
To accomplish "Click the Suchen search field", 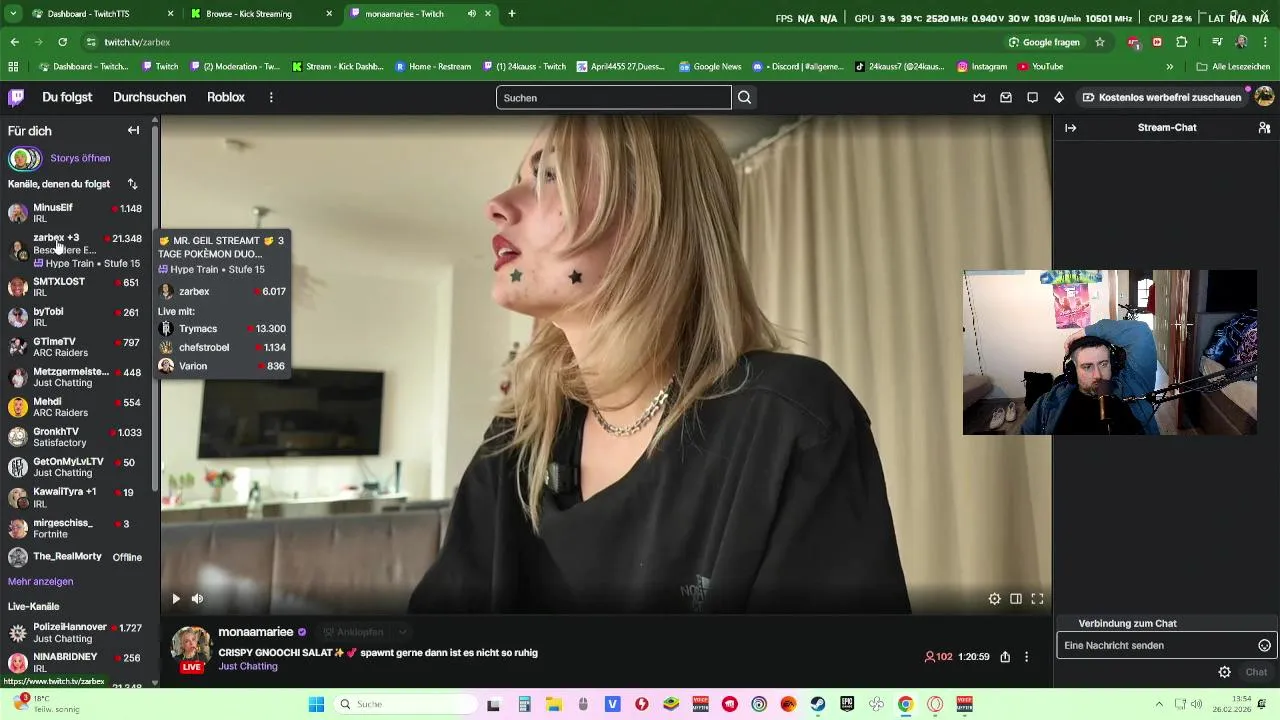I will pos(614,97).
